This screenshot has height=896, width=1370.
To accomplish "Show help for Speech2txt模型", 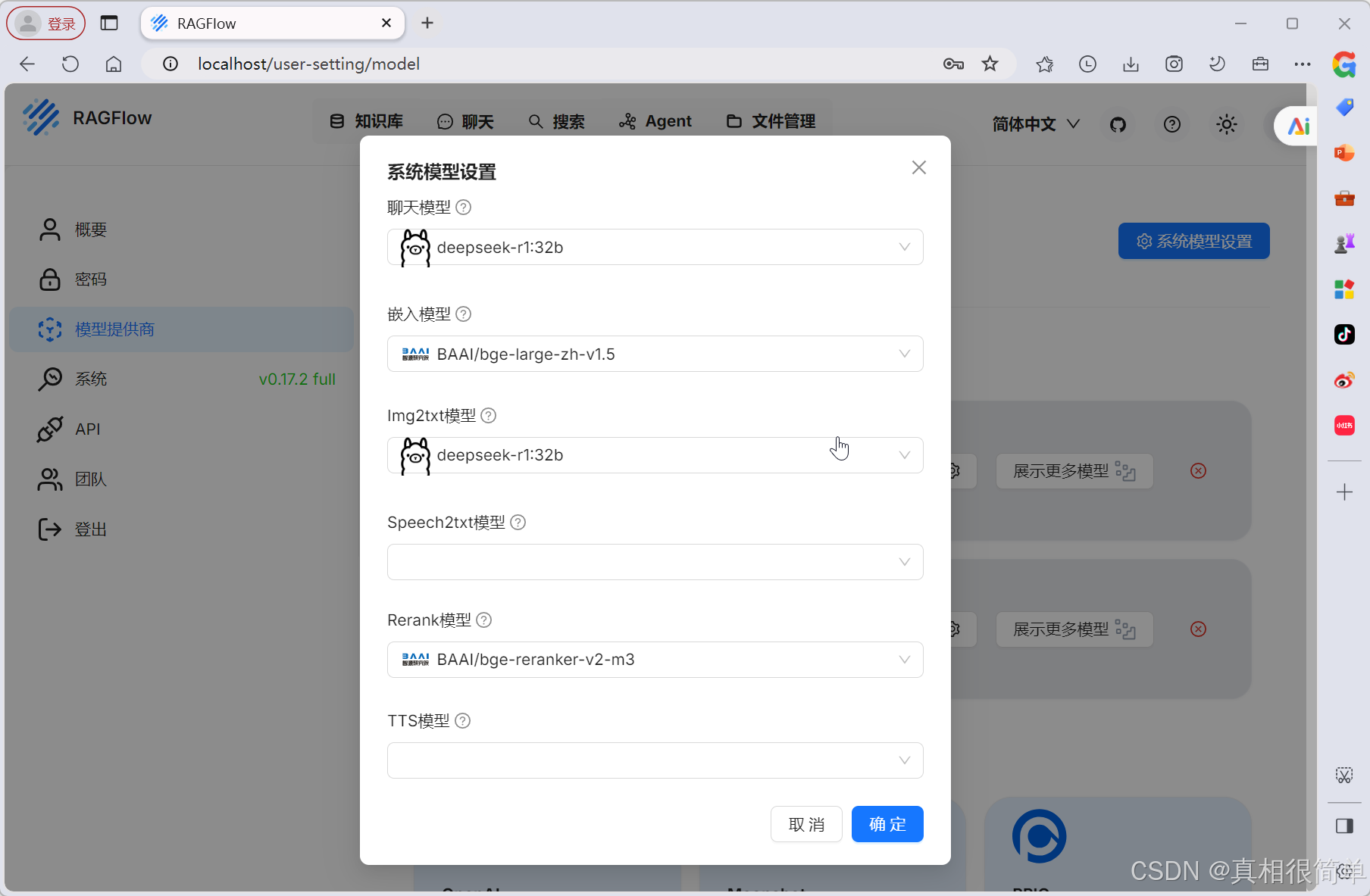I will [518, 523].
